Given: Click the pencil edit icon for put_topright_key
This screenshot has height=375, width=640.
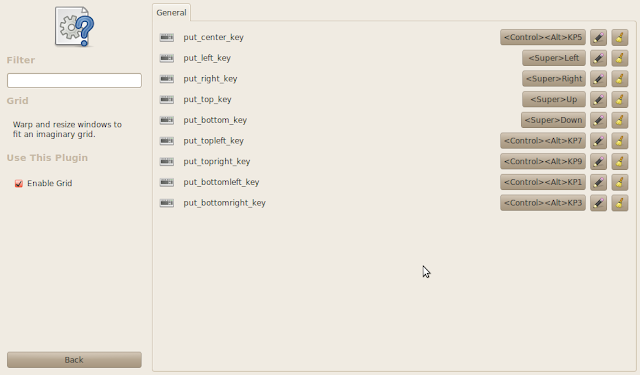Looking at the screenshot, I should click(x=598, y=162).
